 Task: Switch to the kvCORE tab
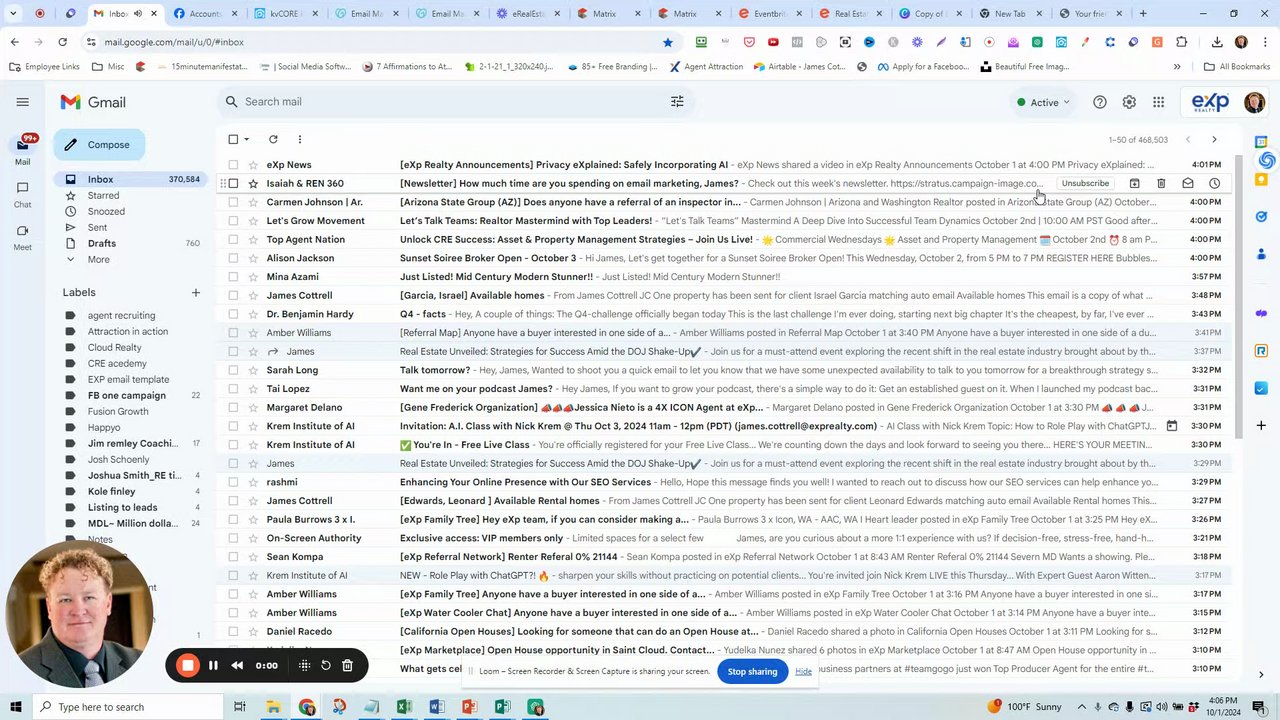(288, 14)
